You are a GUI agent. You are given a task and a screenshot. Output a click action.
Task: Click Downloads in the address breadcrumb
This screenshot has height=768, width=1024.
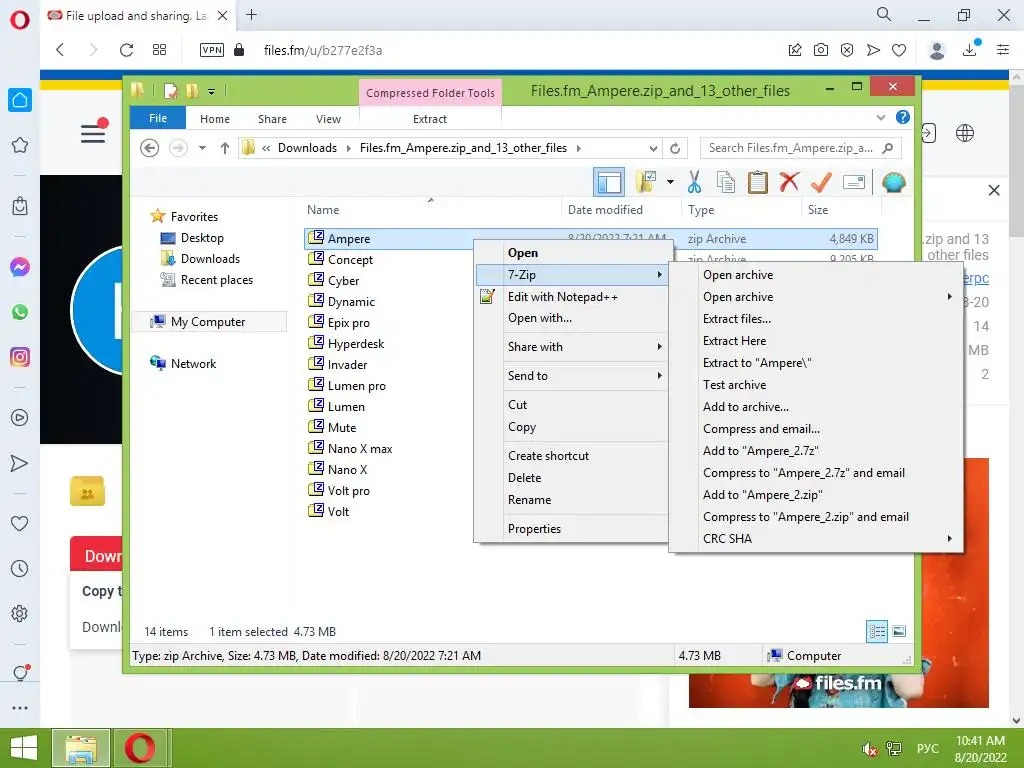tap(307, 148)
